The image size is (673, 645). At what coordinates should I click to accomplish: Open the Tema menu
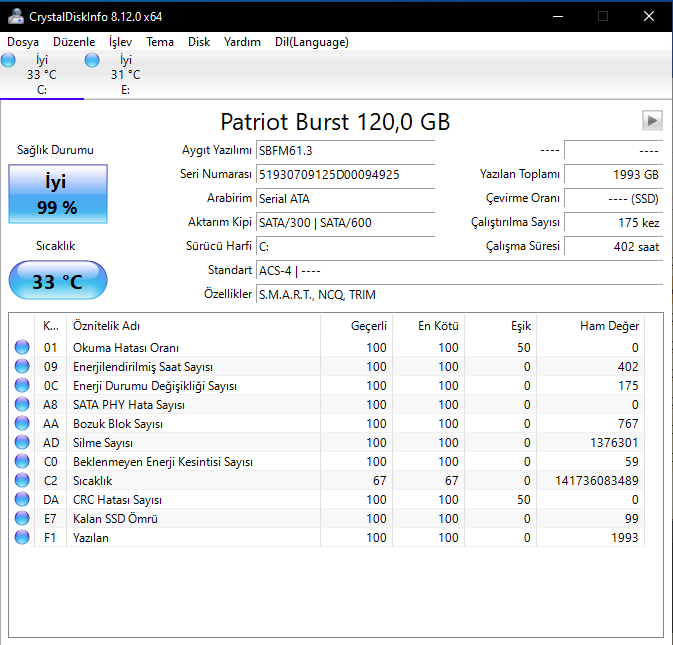(x=160, y=42)
